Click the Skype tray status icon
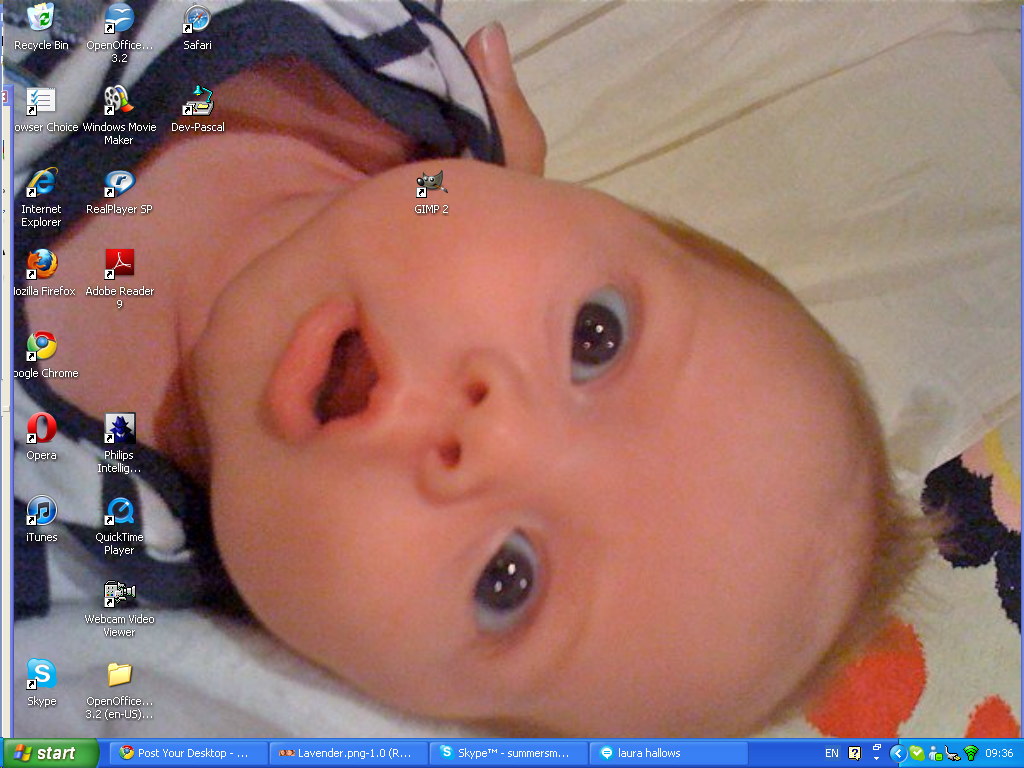The image size is (1024, 768). click(x=917, y=754)
